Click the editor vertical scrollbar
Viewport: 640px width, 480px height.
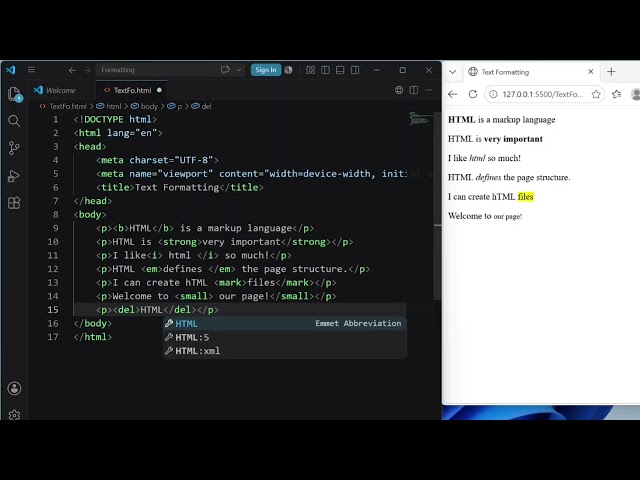[437, 204]
